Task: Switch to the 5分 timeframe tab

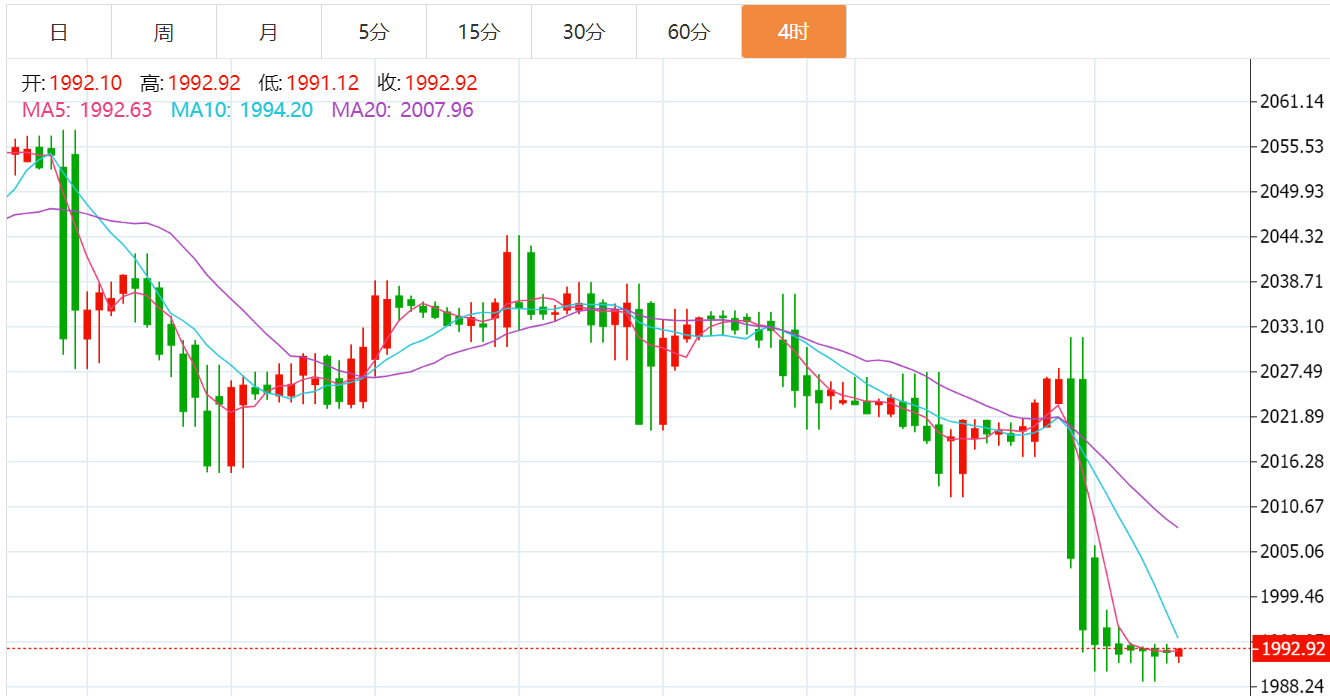Action: pyautogui.click(x=374, y=32)
